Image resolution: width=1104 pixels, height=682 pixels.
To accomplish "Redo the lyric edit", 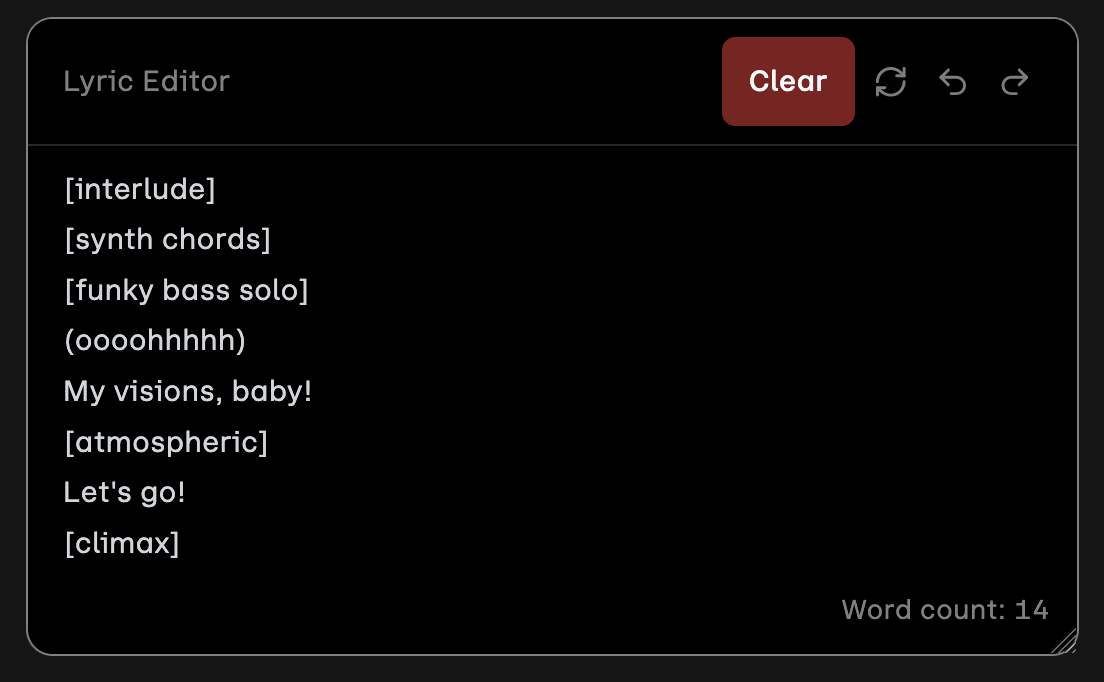I will pos(1015,82).
